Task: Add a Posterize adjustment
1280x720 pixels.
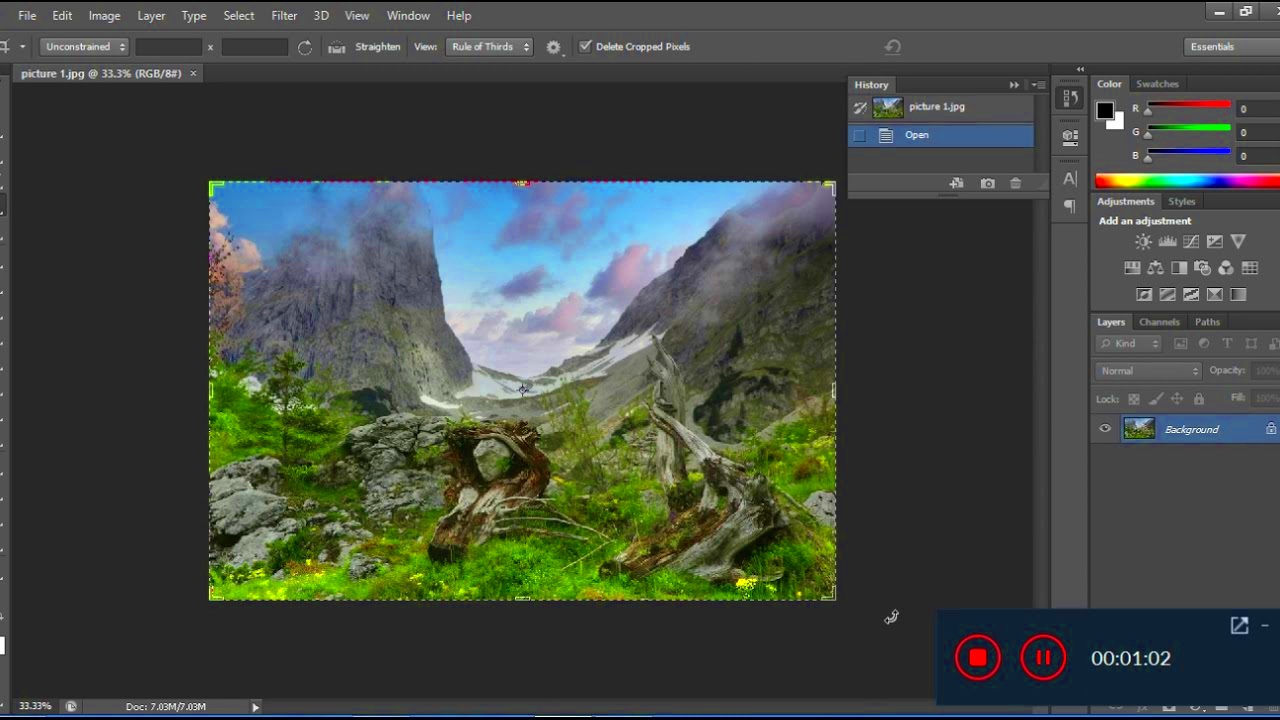Action: click(1168, 295)
